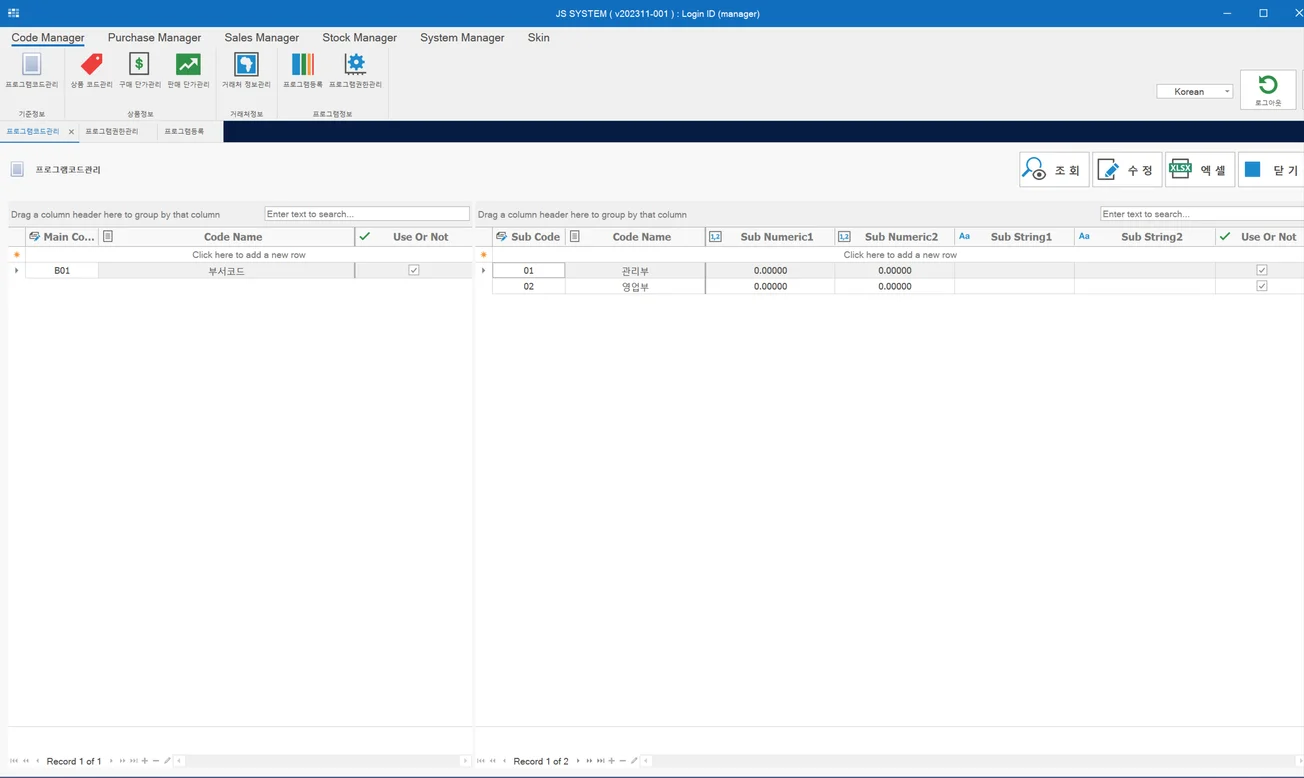Sort by Sub Numeric2 column header
Image resolution: width=1304 pixels, height=778 pixels.
[895, 237]
